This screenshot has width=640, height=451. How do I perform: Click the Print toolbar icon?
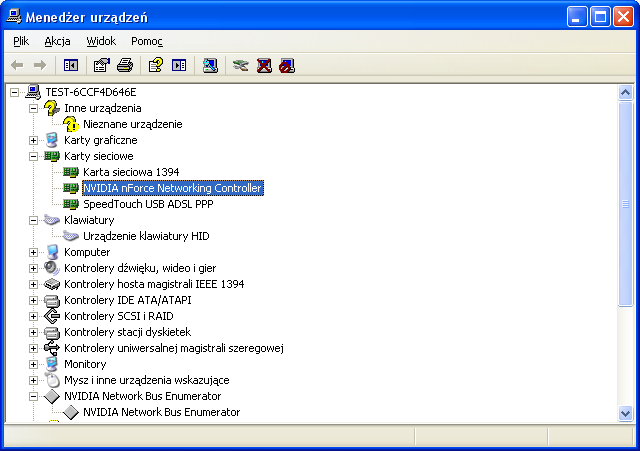pyautogui.click(x=125, y=65)
